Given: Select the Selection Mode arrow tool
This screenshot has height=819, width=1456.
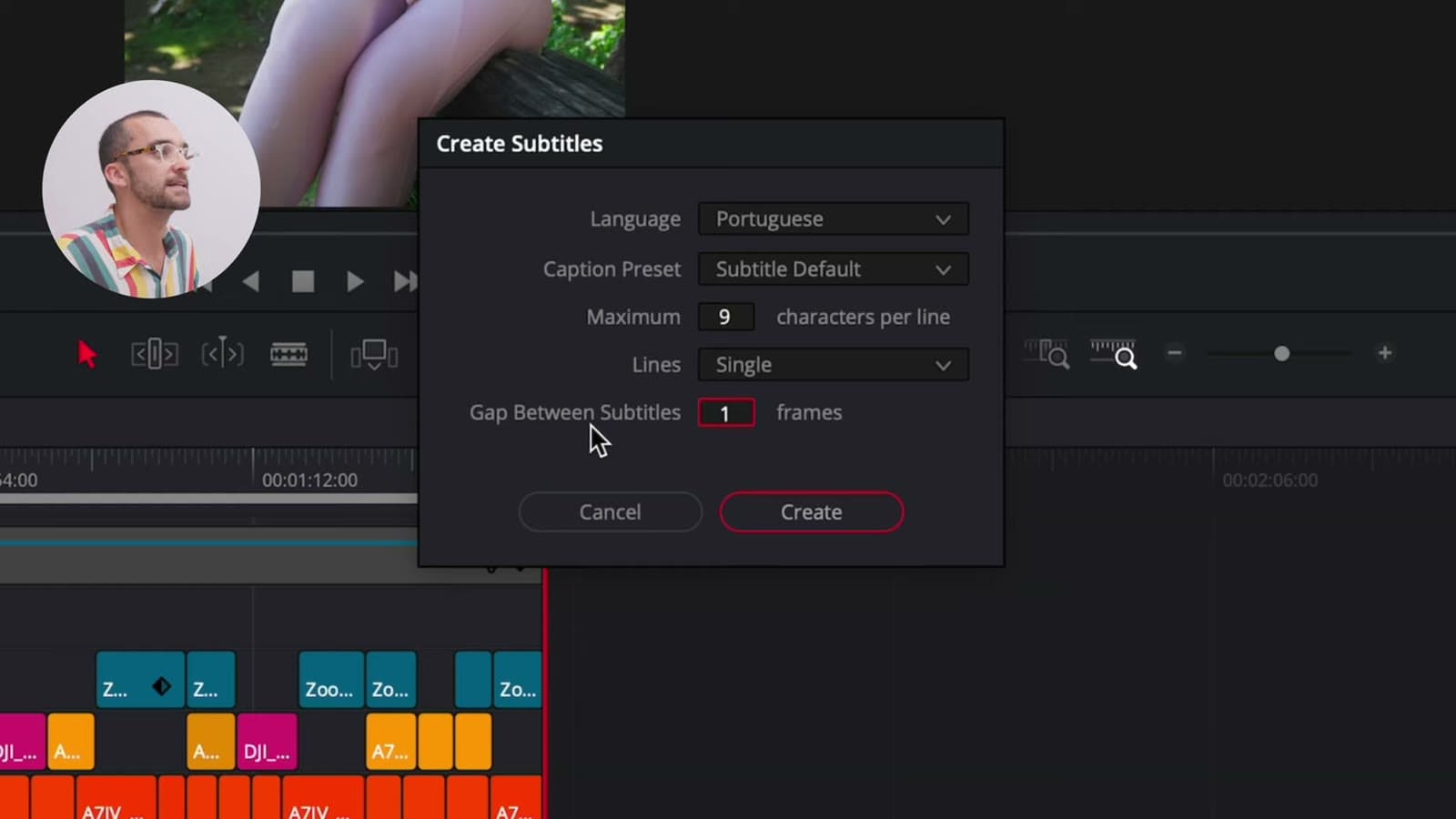Looking at the screenshot, I should click(87, 354).
